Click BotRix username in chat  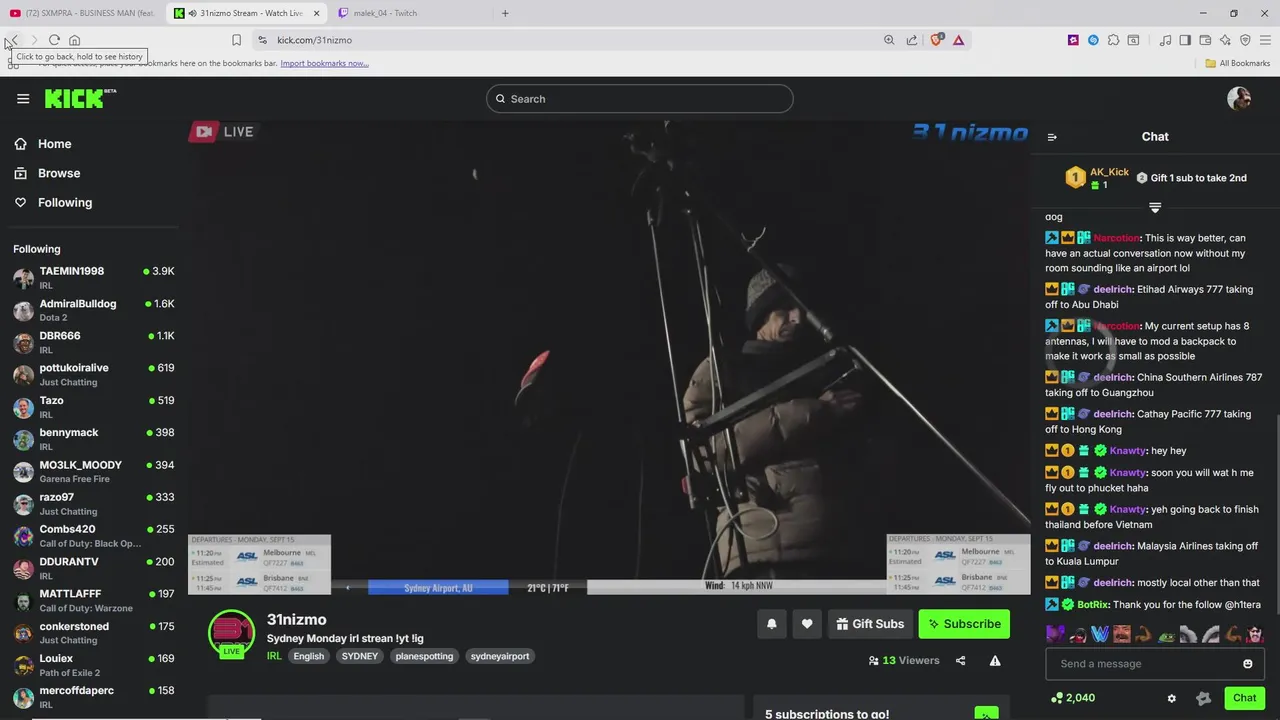[x=1093, y=605]
